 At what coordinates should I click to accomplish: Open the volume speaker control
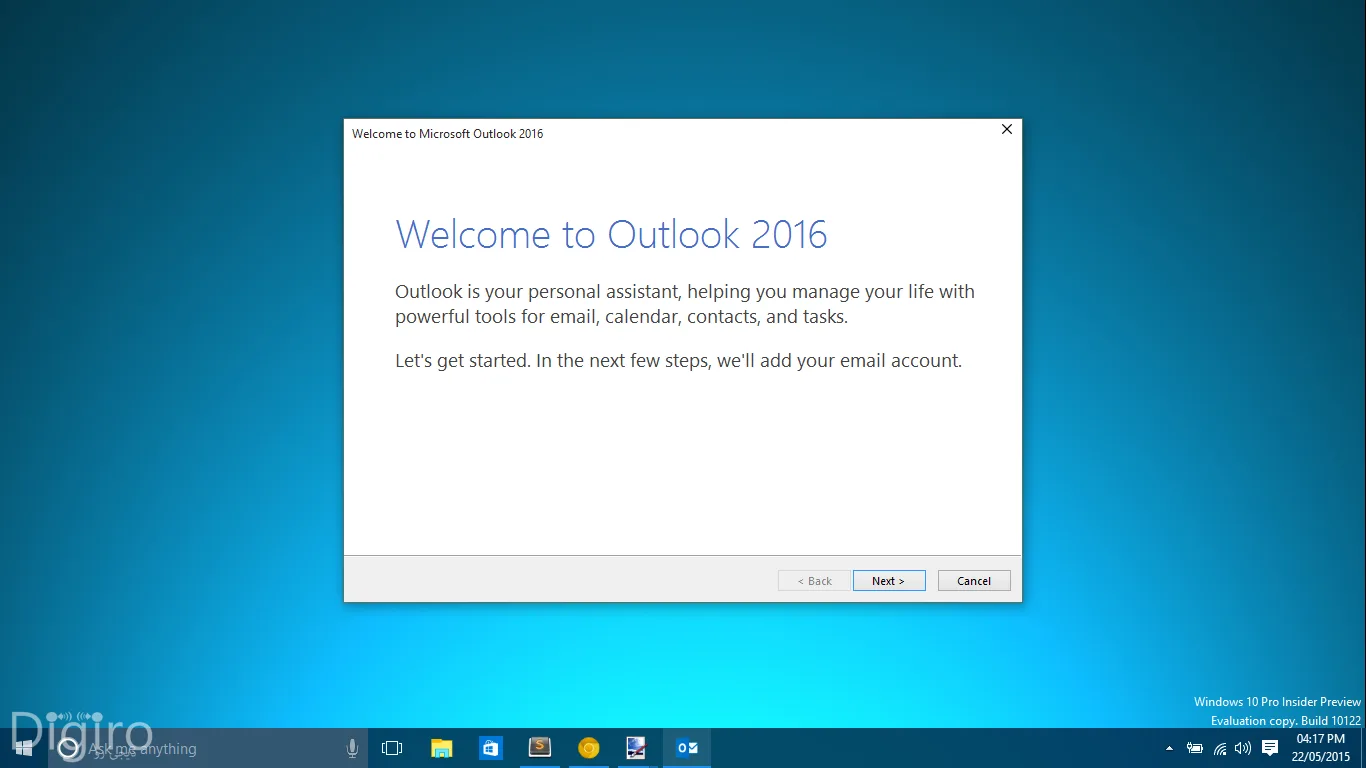1243,748
